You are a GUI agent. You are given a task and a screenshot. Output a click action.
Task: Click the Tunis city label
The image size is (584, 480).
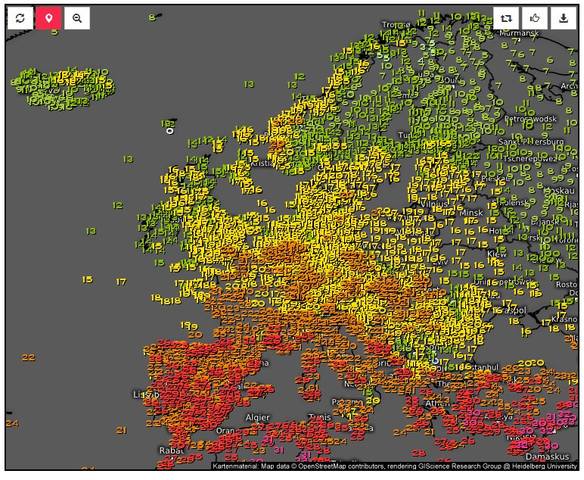320,417
